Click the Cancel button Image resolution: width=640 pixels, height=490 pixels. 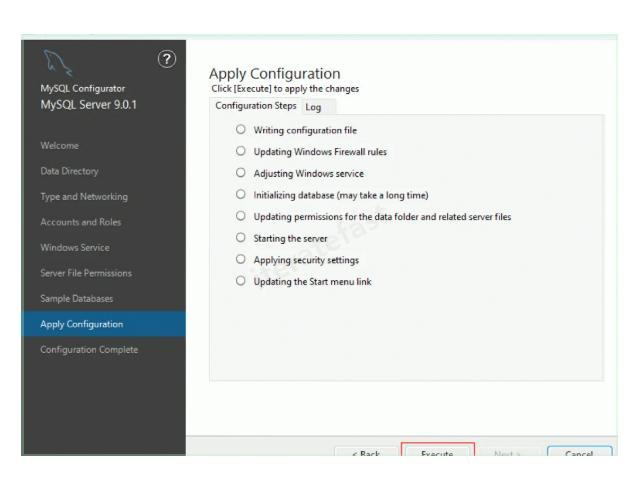580,451
